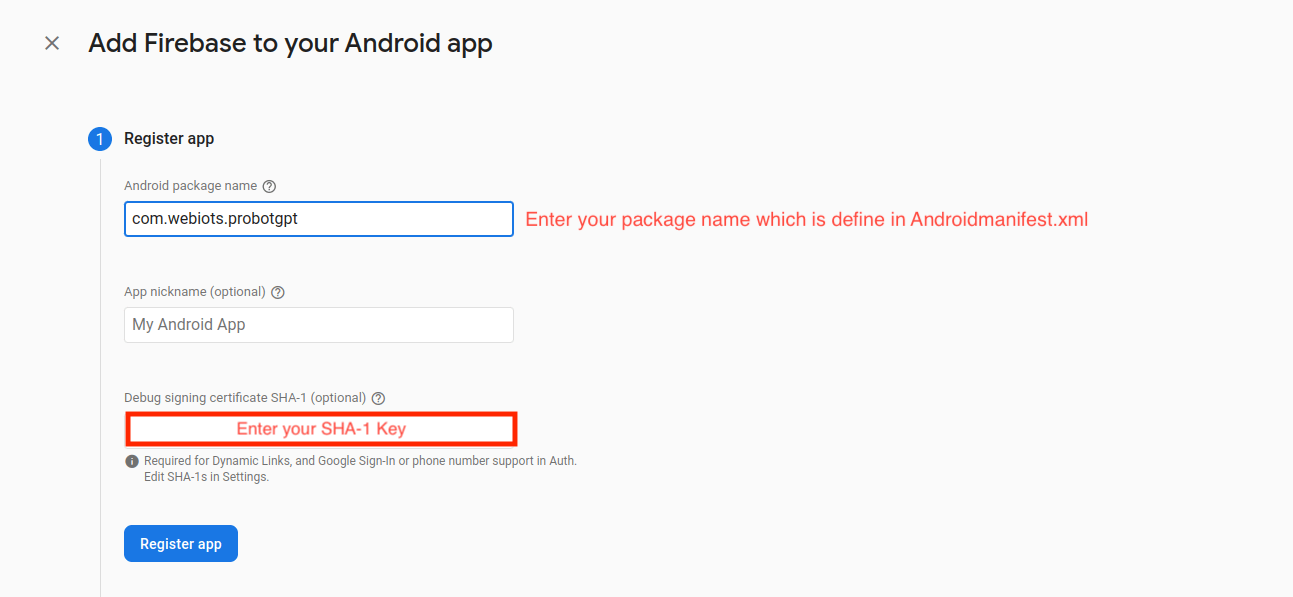Click the help icon beside Android package name
Screen dimensions: 1293x597
[x=269, y=186]
